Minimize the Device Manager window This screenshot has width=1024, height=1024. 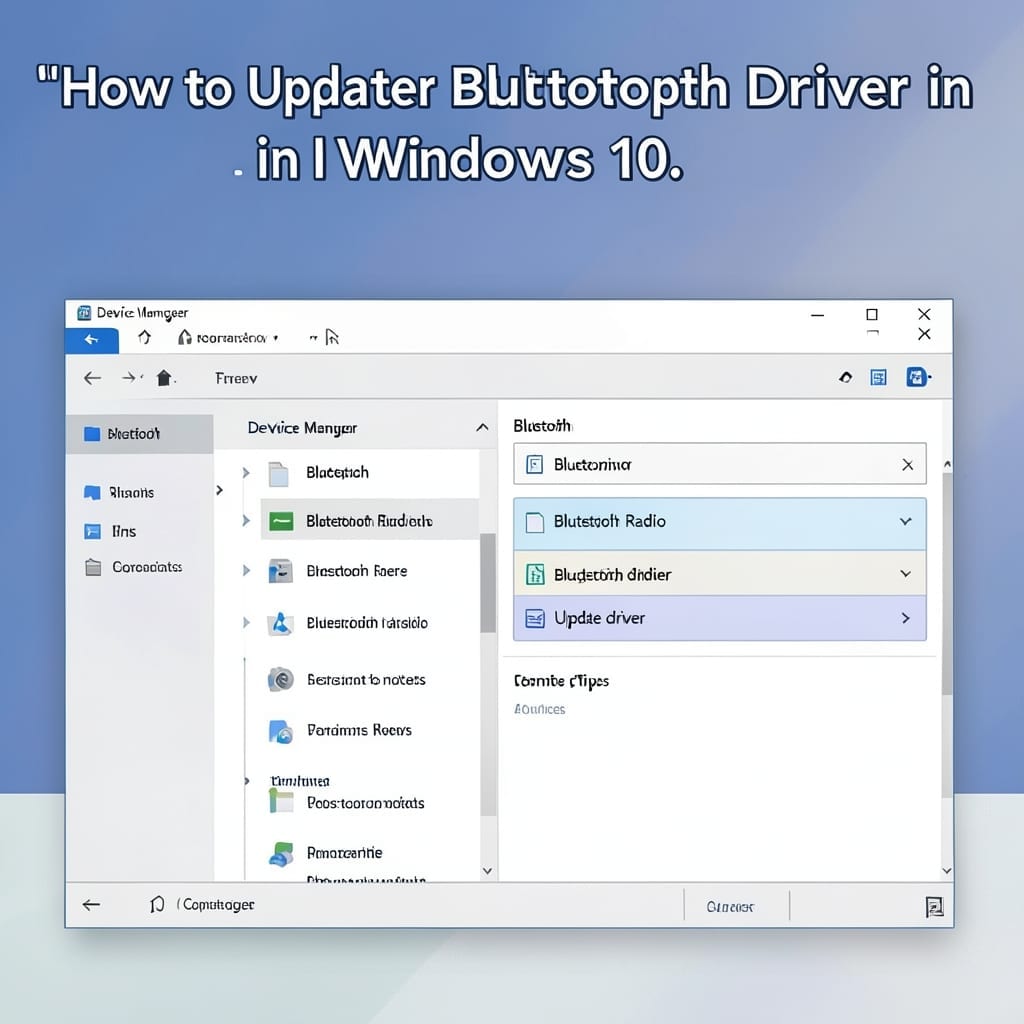coord(817,315)
